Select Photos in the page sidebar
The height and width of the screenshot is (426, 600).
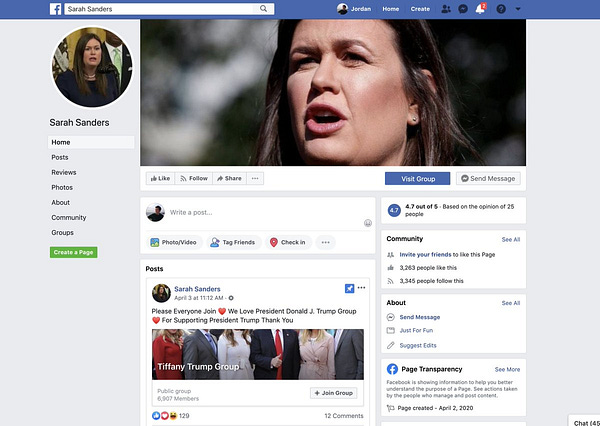click(x=62, y=187)
